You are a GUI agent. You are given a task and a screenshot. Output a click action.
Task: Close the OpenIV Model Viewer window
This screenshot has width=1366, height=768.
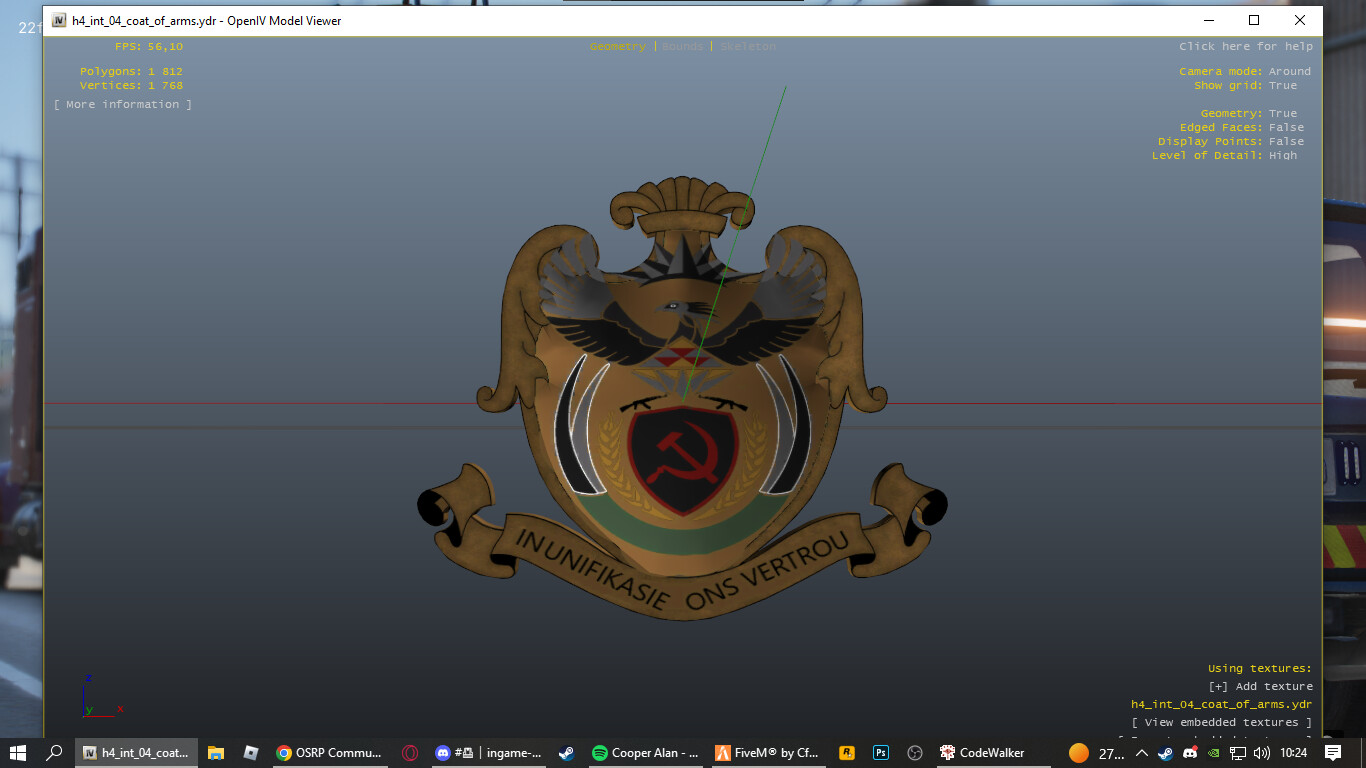point(1300,20)
